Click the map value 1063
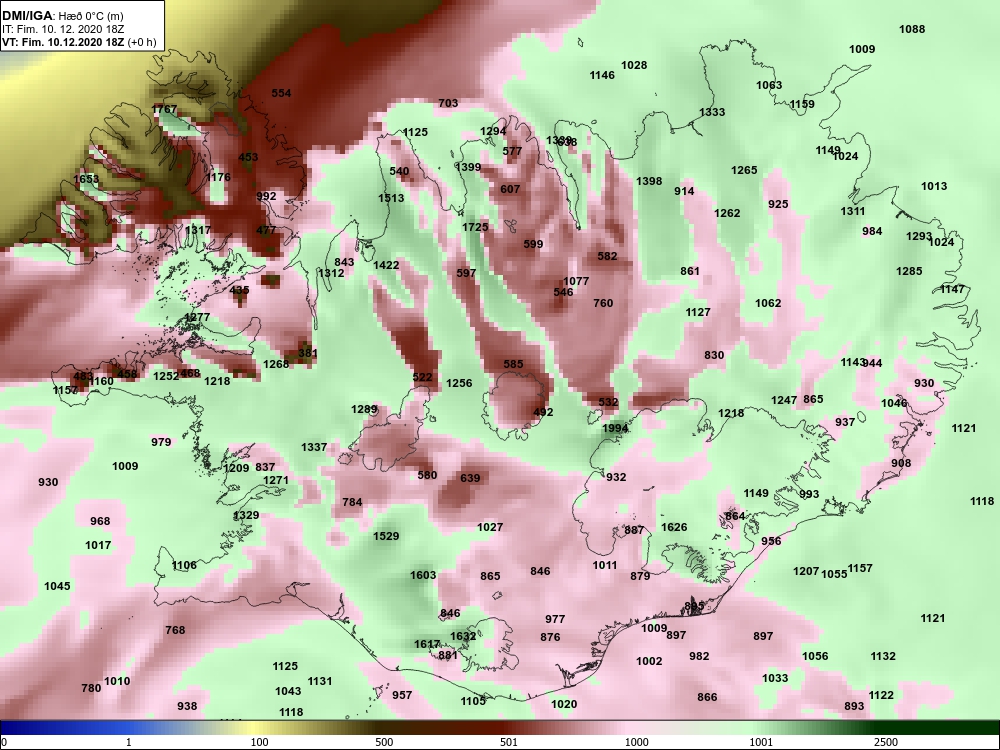The image size is (1000, 750). (769, 85)
